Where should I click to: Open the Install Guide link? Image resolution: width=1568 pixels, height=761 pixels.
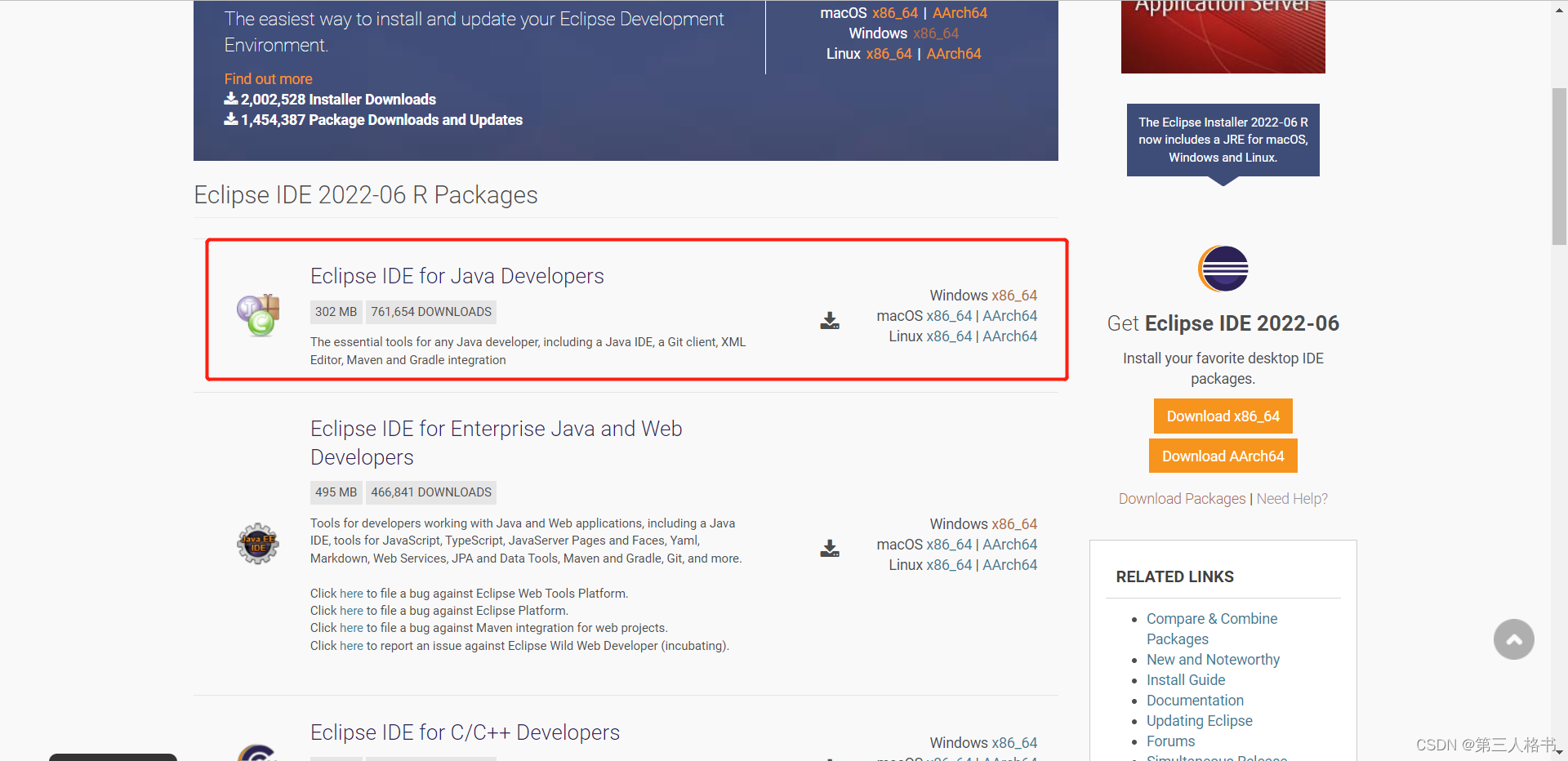tap(1186, 680)
